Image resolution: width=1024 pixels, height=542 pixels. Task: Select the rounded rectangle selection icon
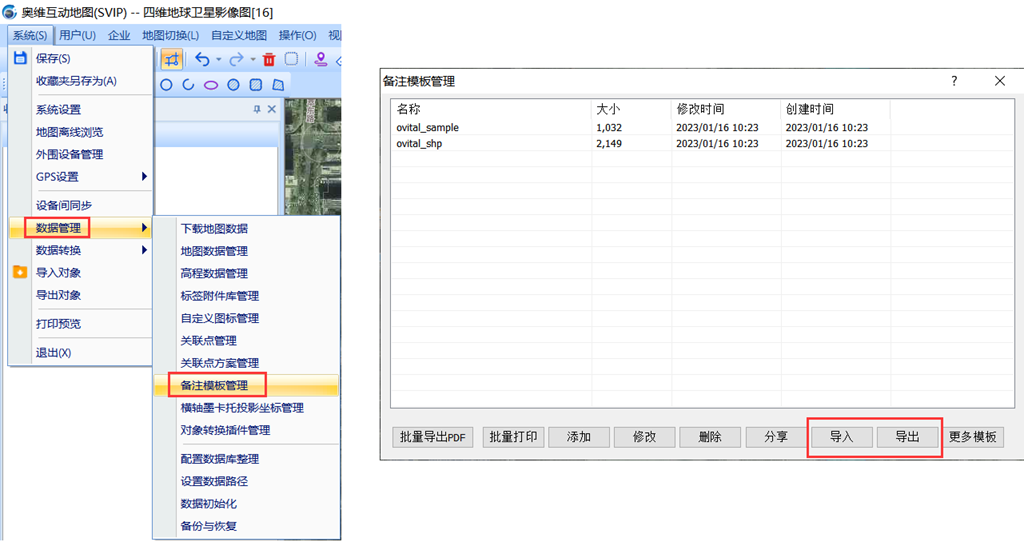tap(291, 59)
